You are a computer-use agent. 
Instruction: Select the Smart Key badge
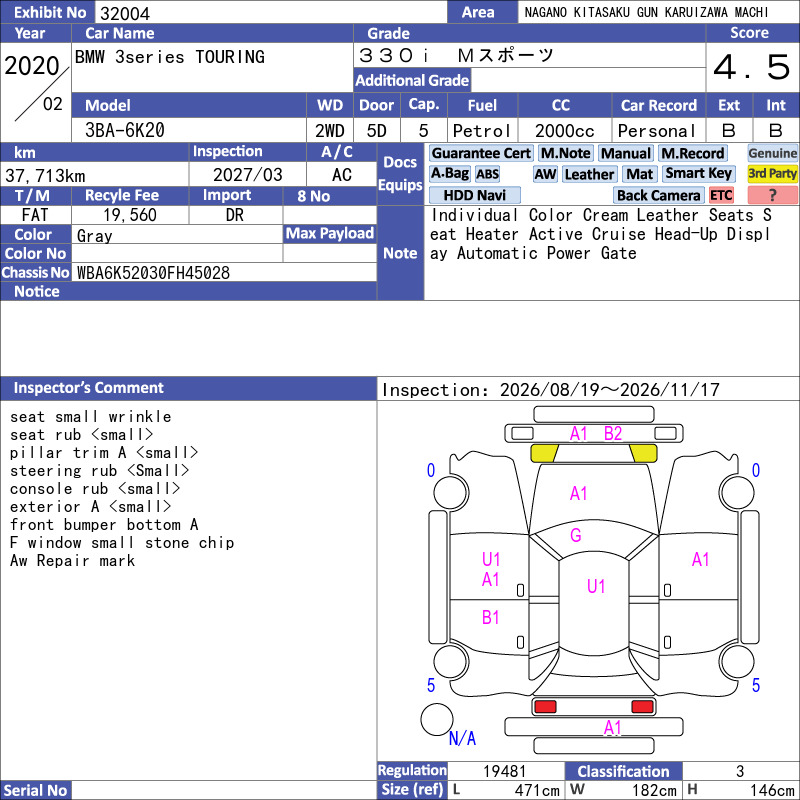pos(698,173)
